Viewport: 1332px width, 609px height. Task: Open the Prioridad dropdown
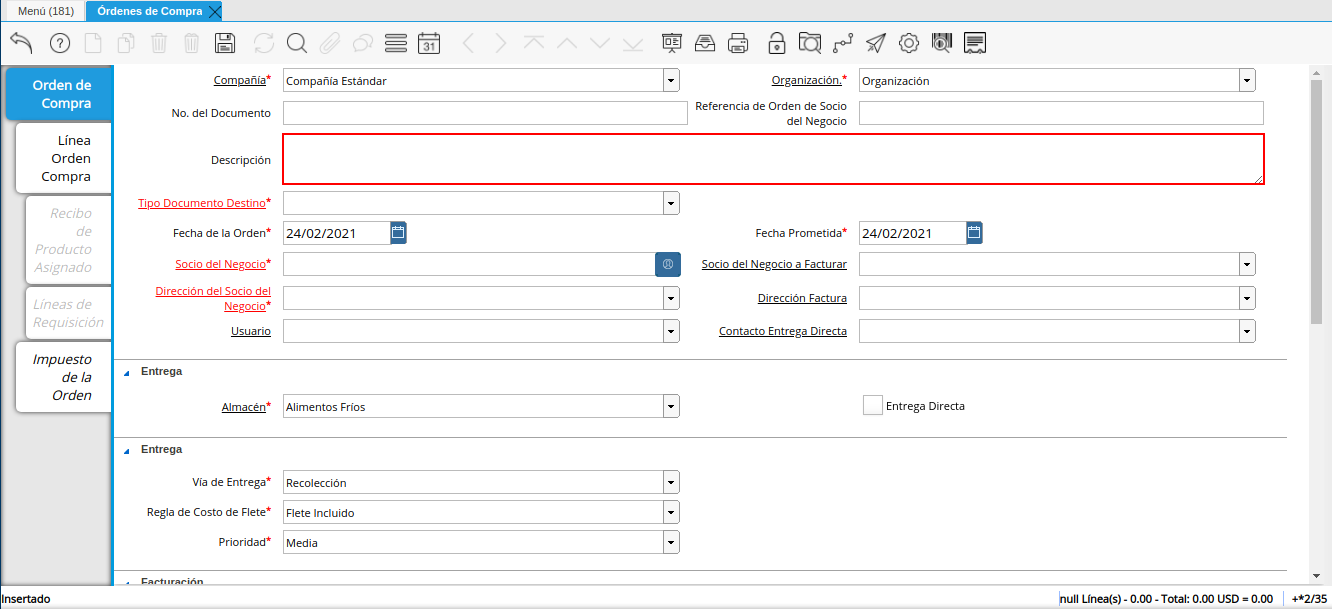click(670, 543)
